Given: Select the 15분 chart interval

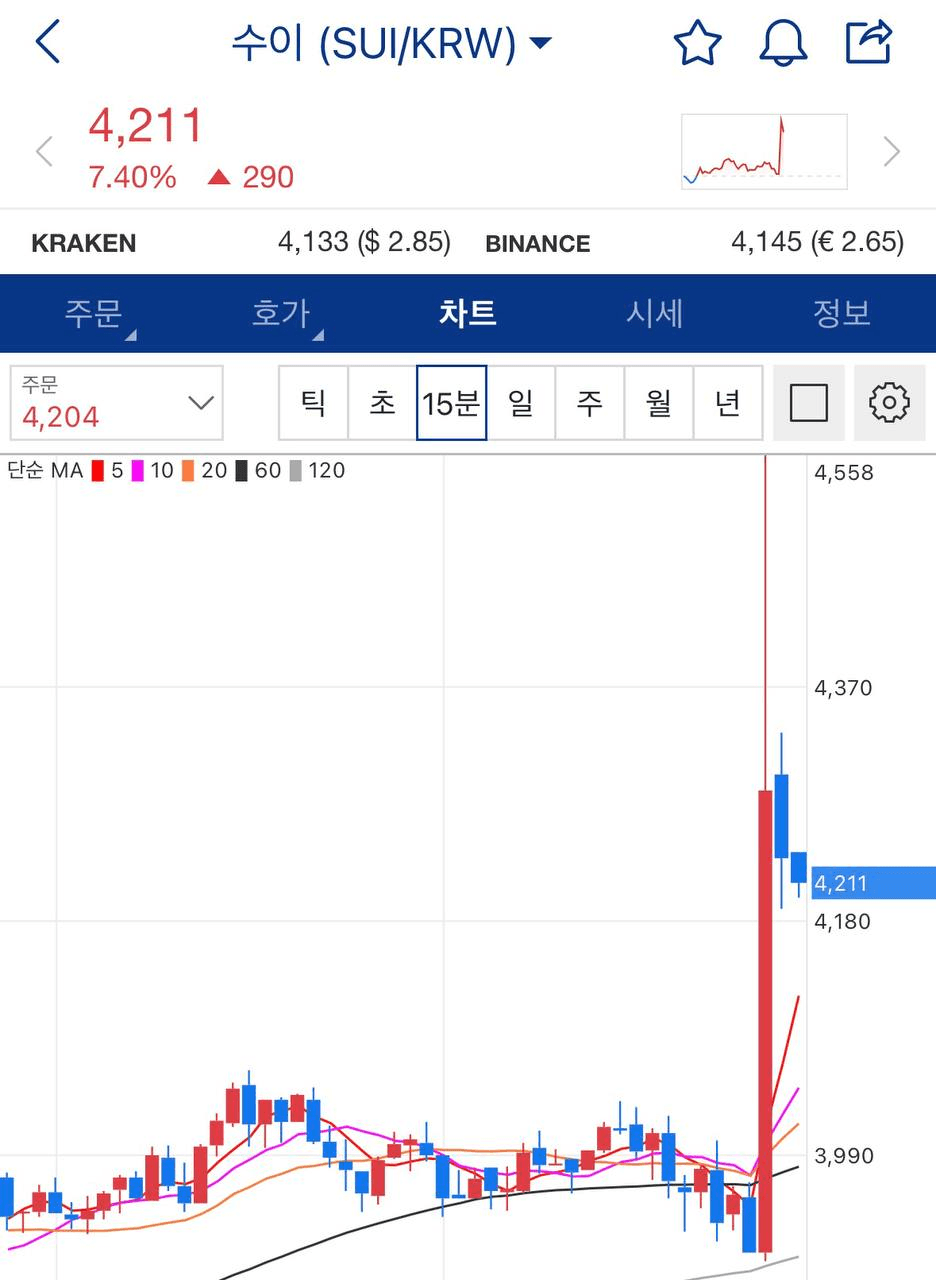Looking at the screenshot, I should (x=451, y=403).
